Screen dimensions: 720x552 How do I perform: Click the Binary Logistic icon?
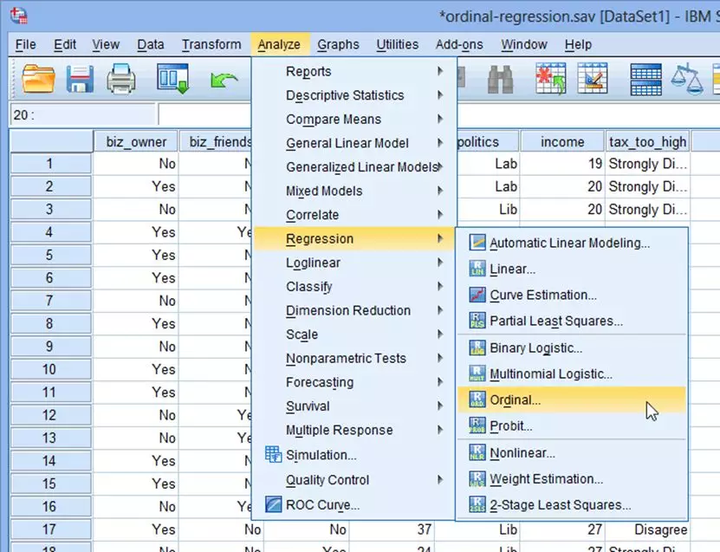click(x=477, y=348)
